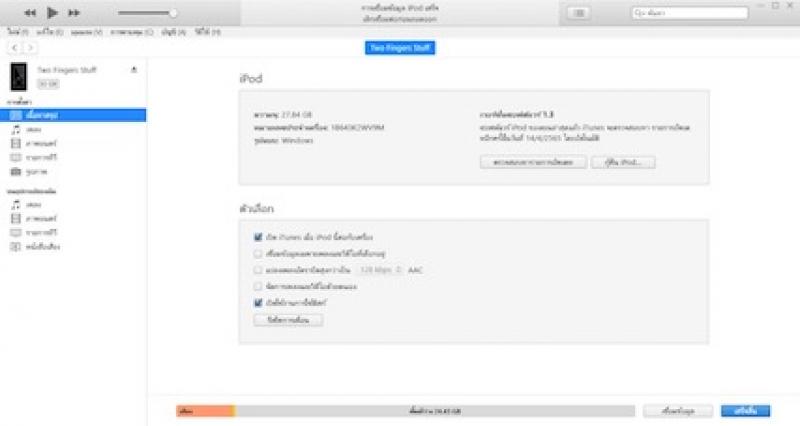800x426 pixels.
Task: Click the Restore iPod... button
Action: (x=623, y=162)
